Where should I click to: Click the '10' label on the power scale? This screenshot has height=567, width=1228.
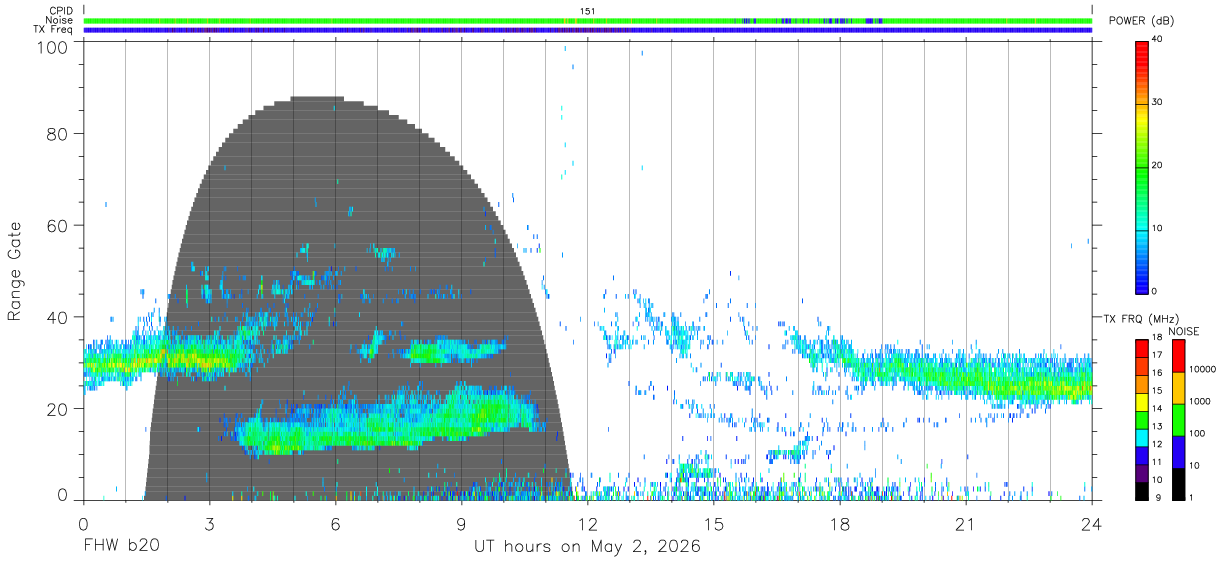pos(1157,229)
